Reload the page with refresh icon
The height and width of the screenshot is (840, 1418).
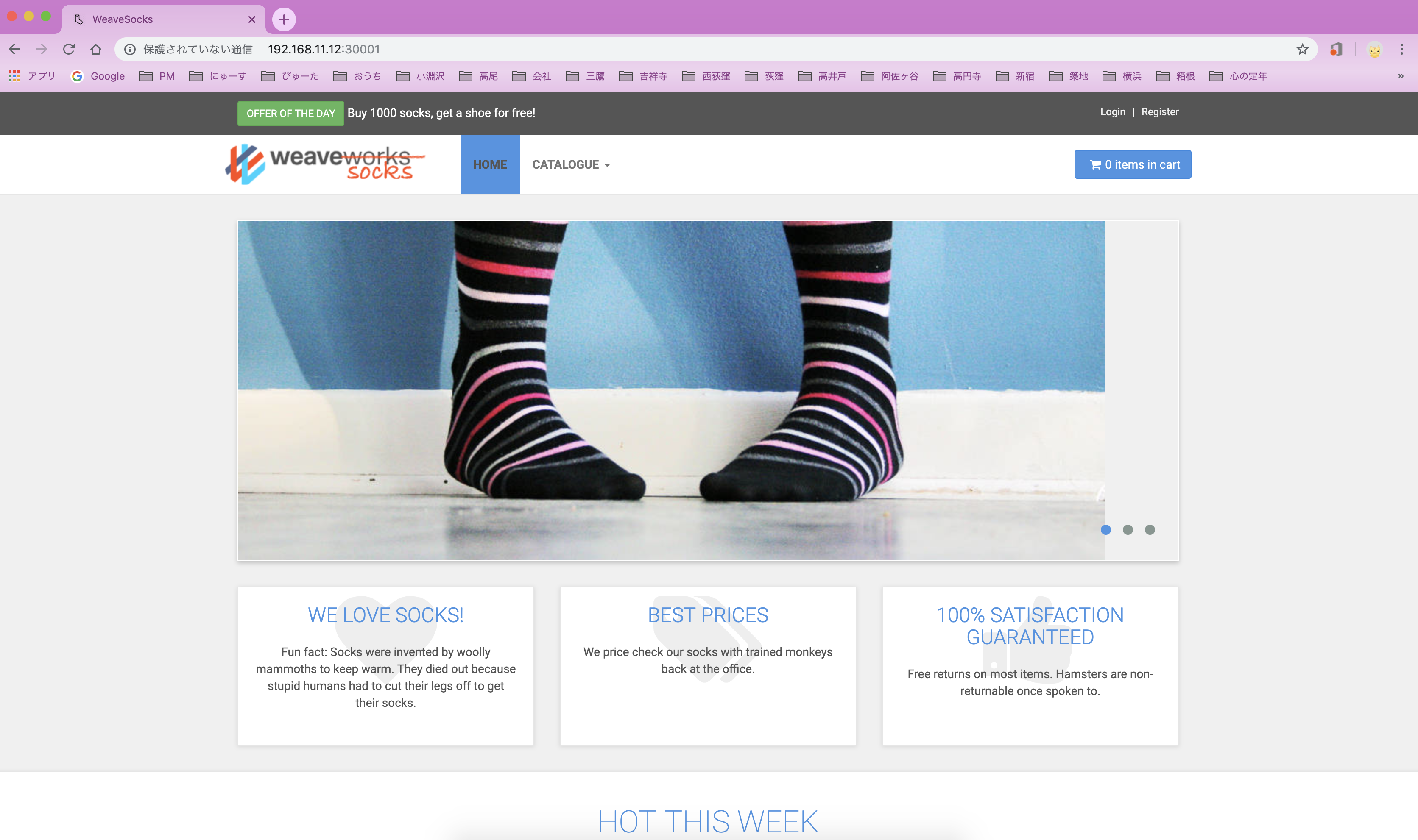[69, 49]
